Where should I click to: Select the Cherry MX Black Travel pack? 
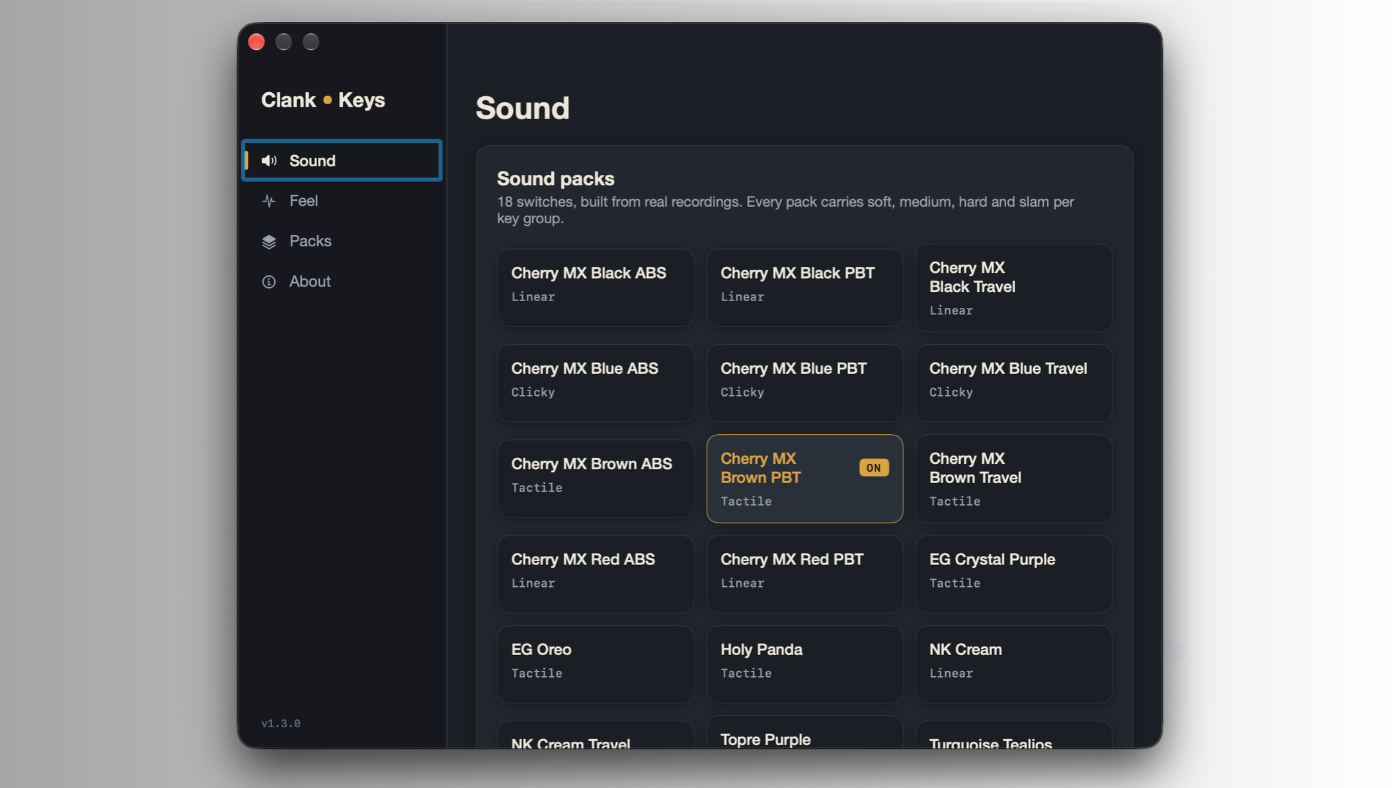(1014, 288)
